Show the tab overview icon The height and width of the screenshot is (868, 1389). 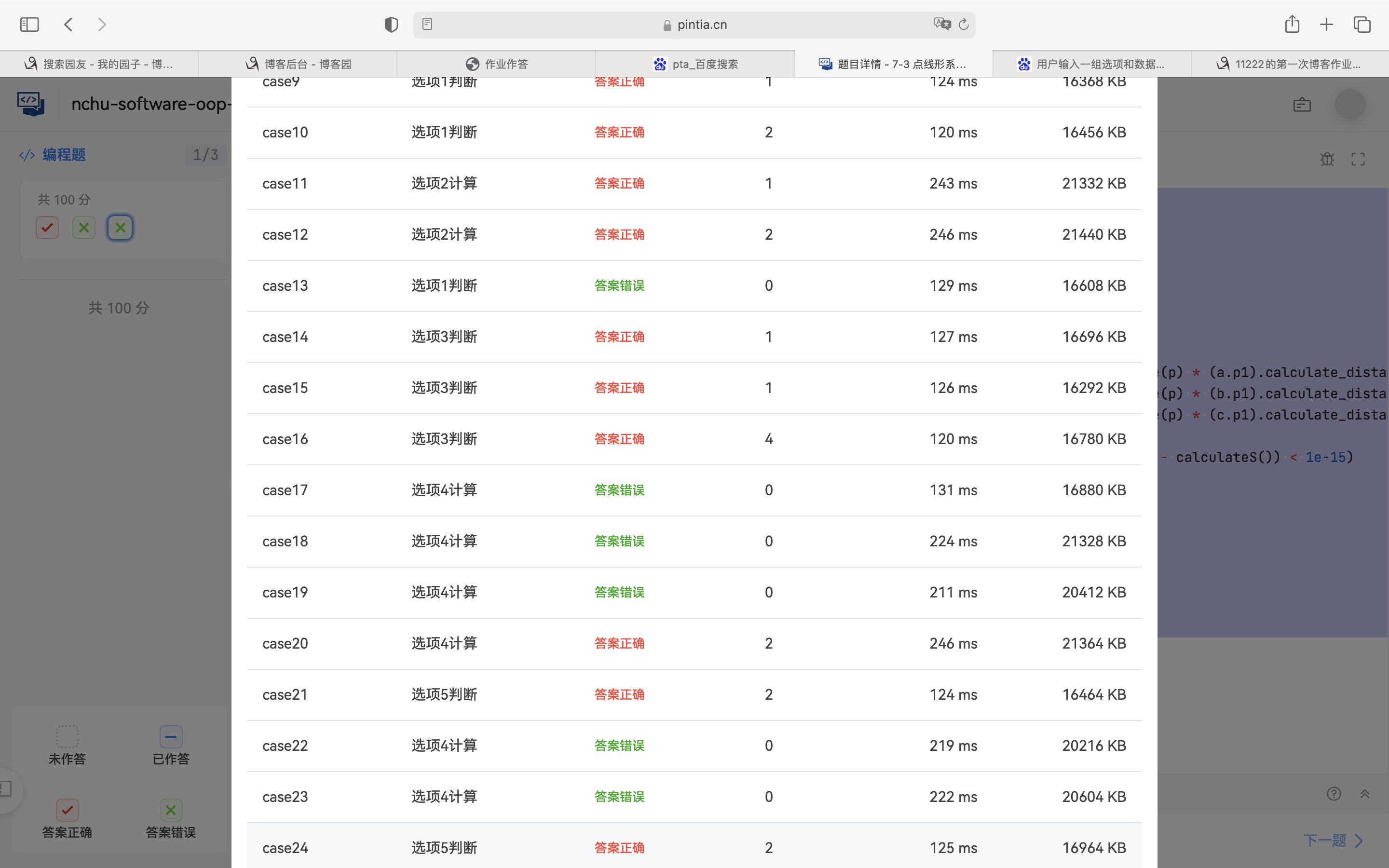tap(1362, 25)
